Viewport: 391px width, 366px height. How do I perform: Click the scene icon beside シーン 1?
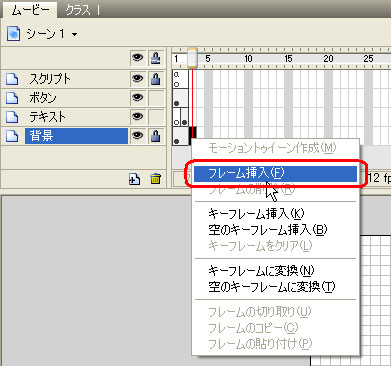click(13, 34)
